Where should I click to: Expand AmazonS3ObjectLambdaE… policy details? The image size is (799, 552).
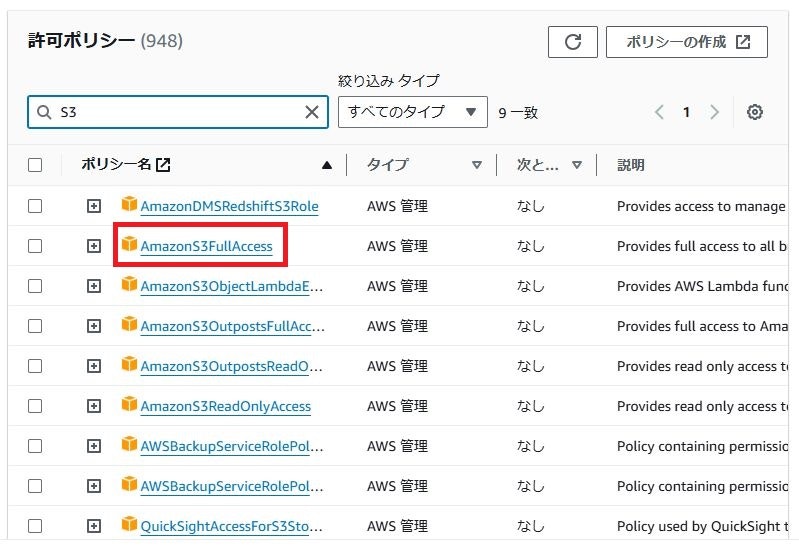94,286
